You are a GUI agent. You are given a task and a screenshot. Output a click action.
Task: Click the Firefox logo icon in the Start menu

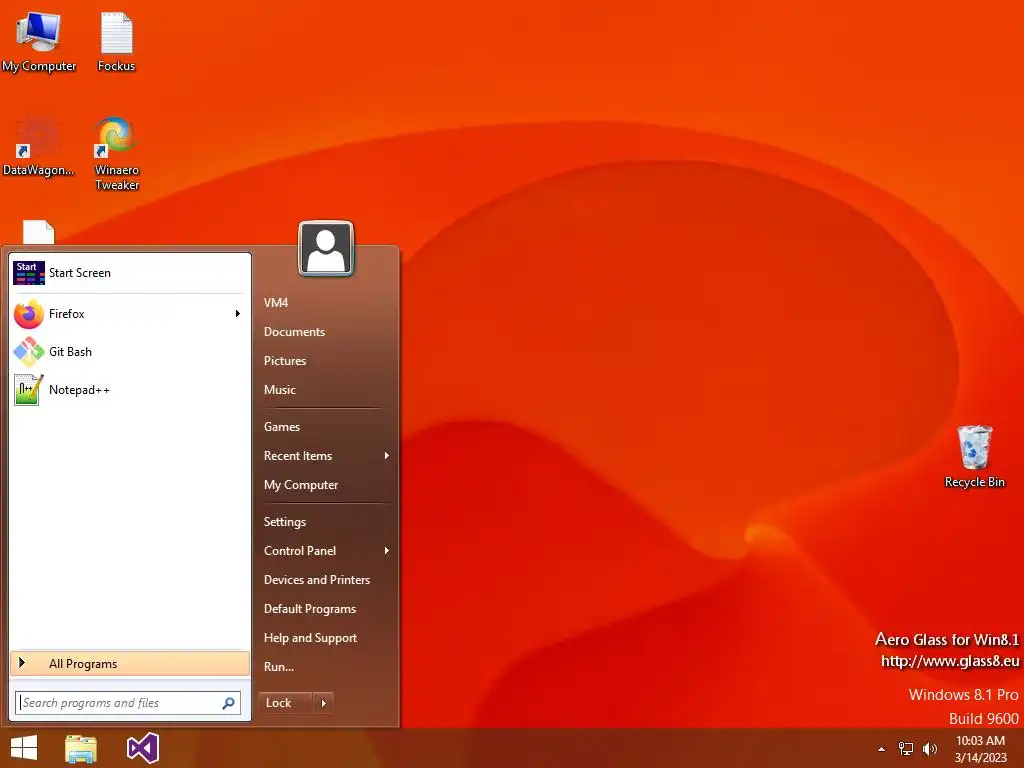pos(29,314)
